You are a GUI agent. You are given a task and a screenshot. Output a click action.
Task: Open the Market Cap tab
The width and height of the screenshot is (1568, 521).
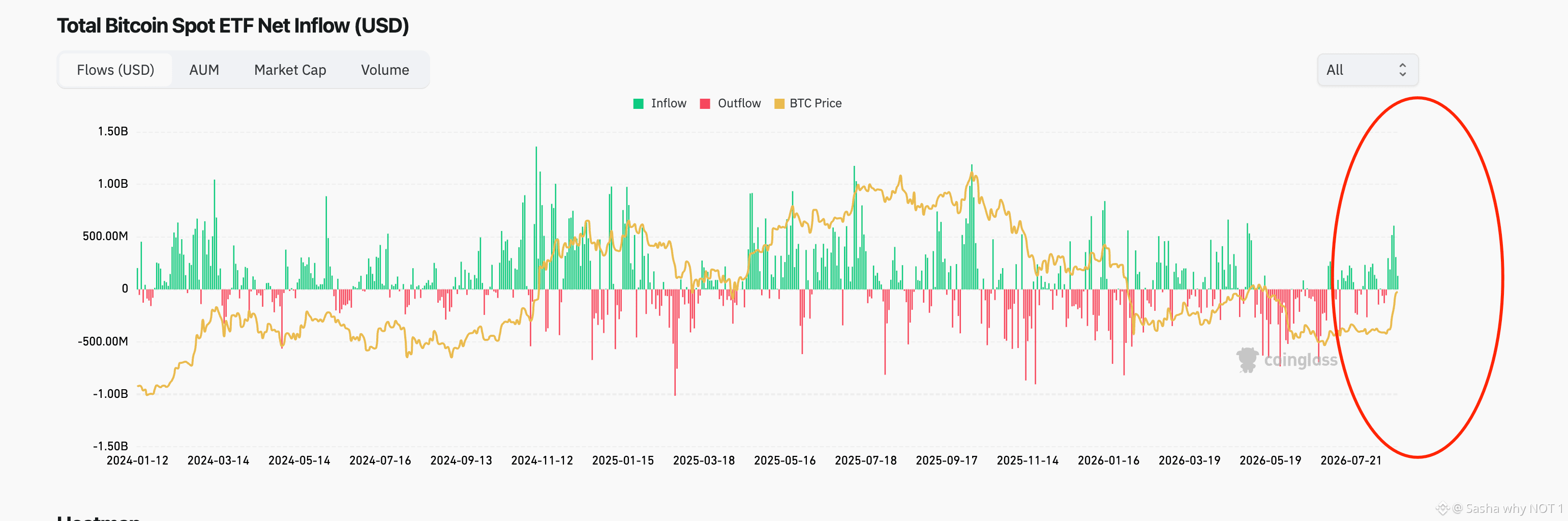(290, 70)
